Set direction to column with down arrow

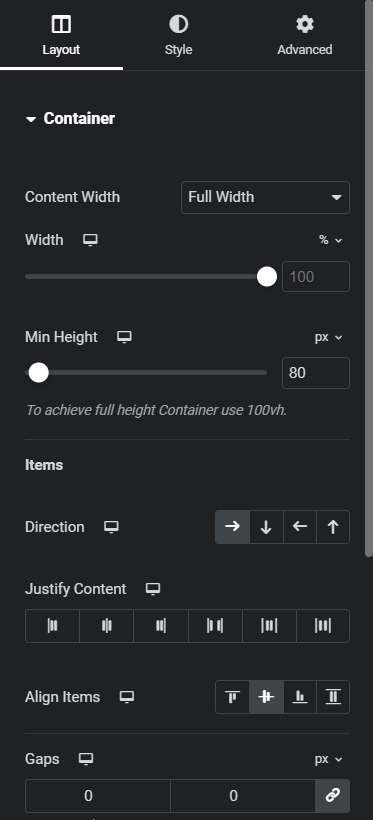coord(266,527)
